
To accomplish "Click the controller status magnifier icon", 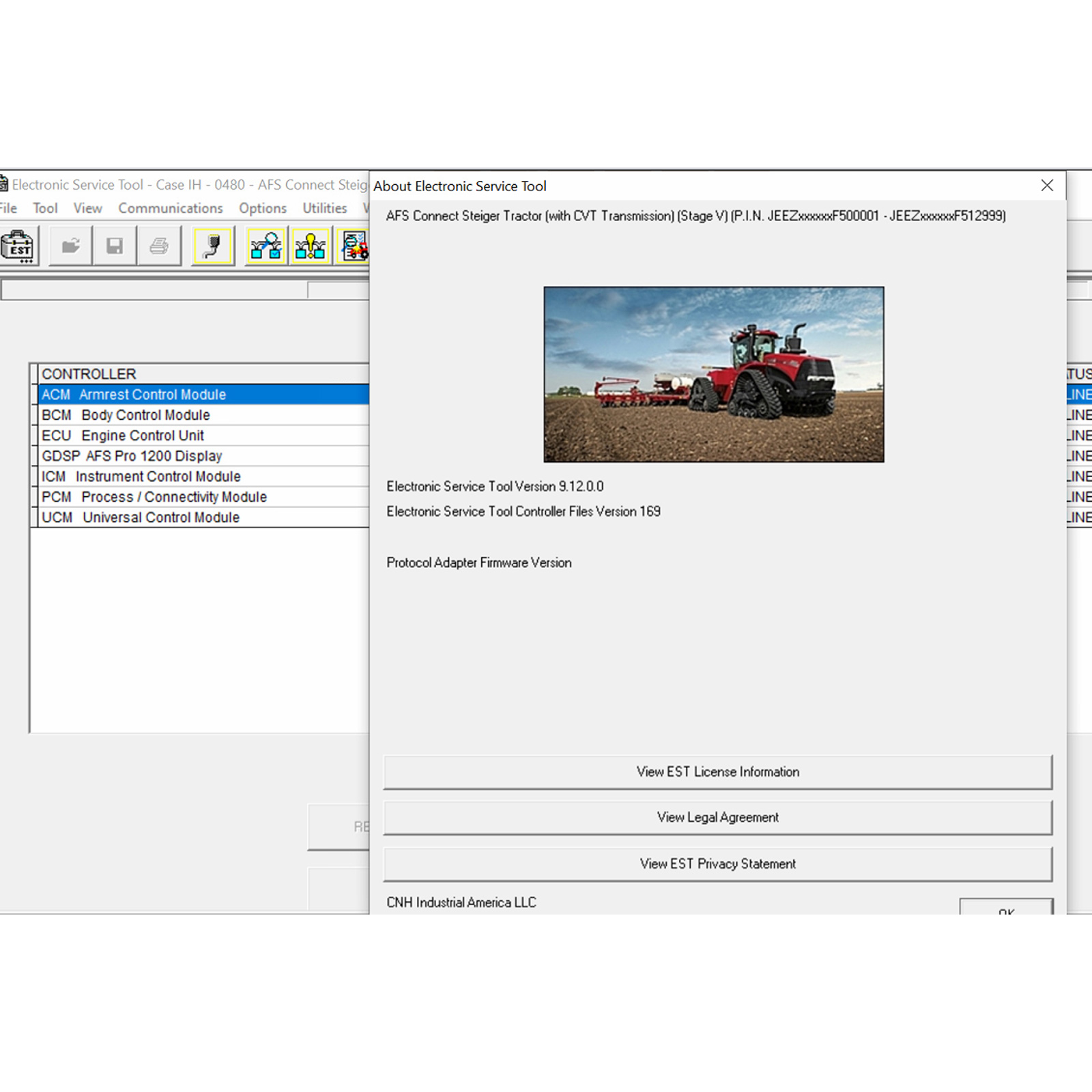I will click(x=266, y=246).
